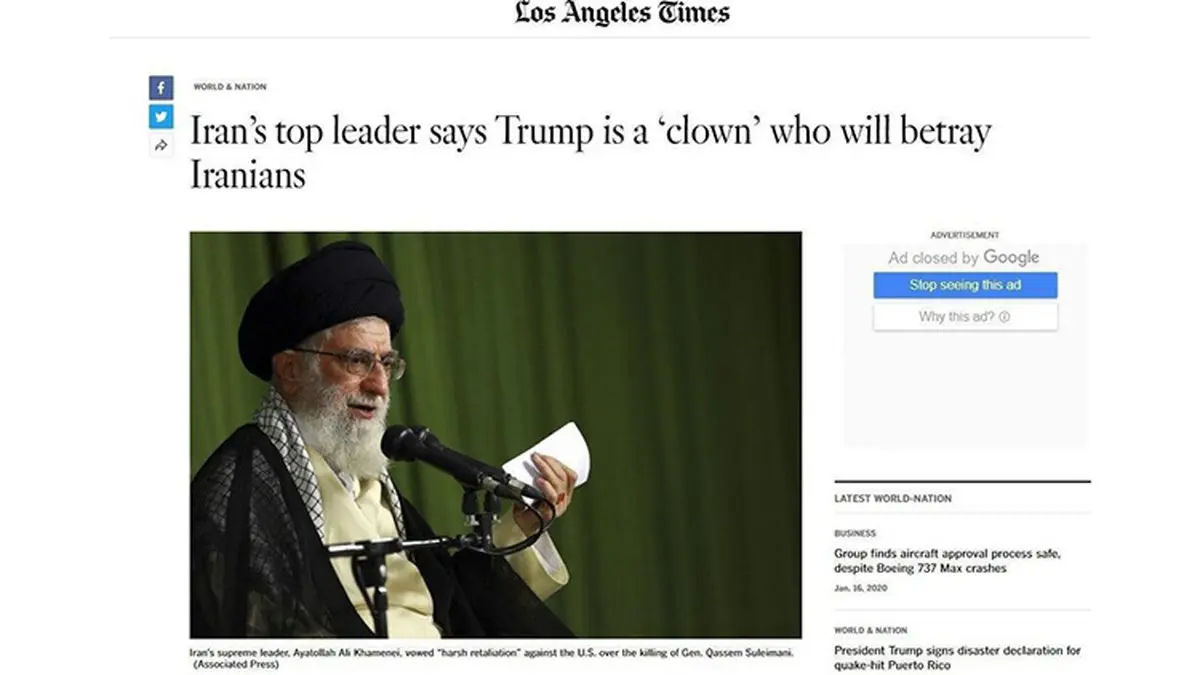Tweet the article via Twitter icon
The width and height of the screenshot is (1200, 675).
coord(161,116)
